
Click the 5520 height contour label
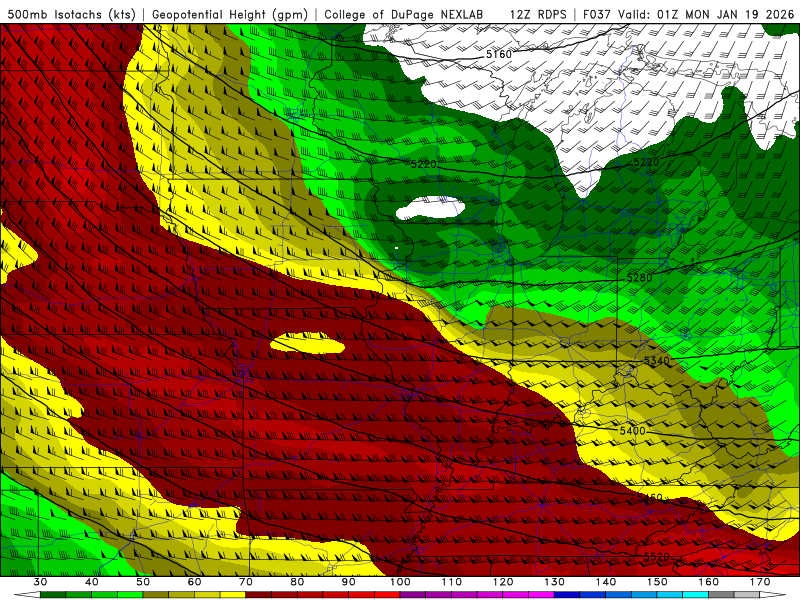656,557
